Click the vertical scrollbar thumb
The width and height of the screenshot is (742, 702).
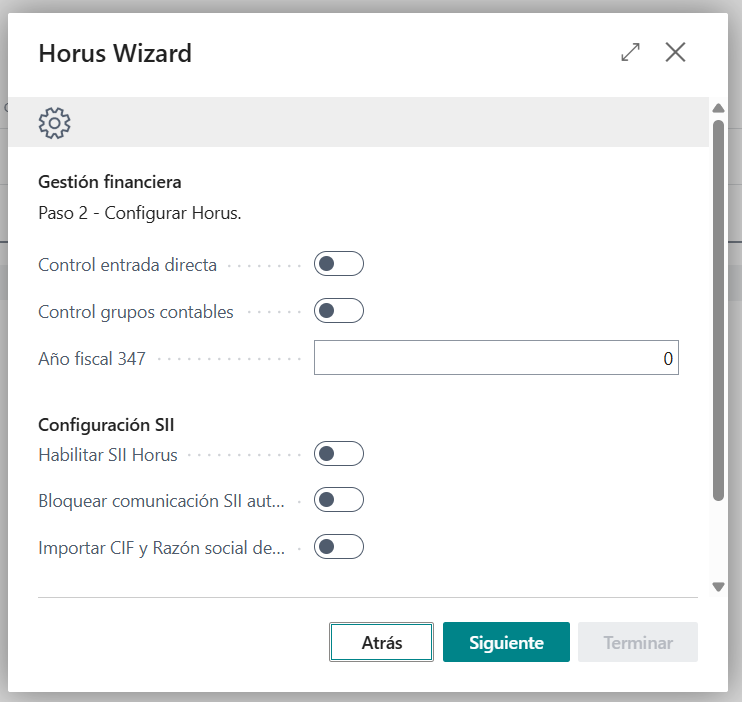(718, 310)
